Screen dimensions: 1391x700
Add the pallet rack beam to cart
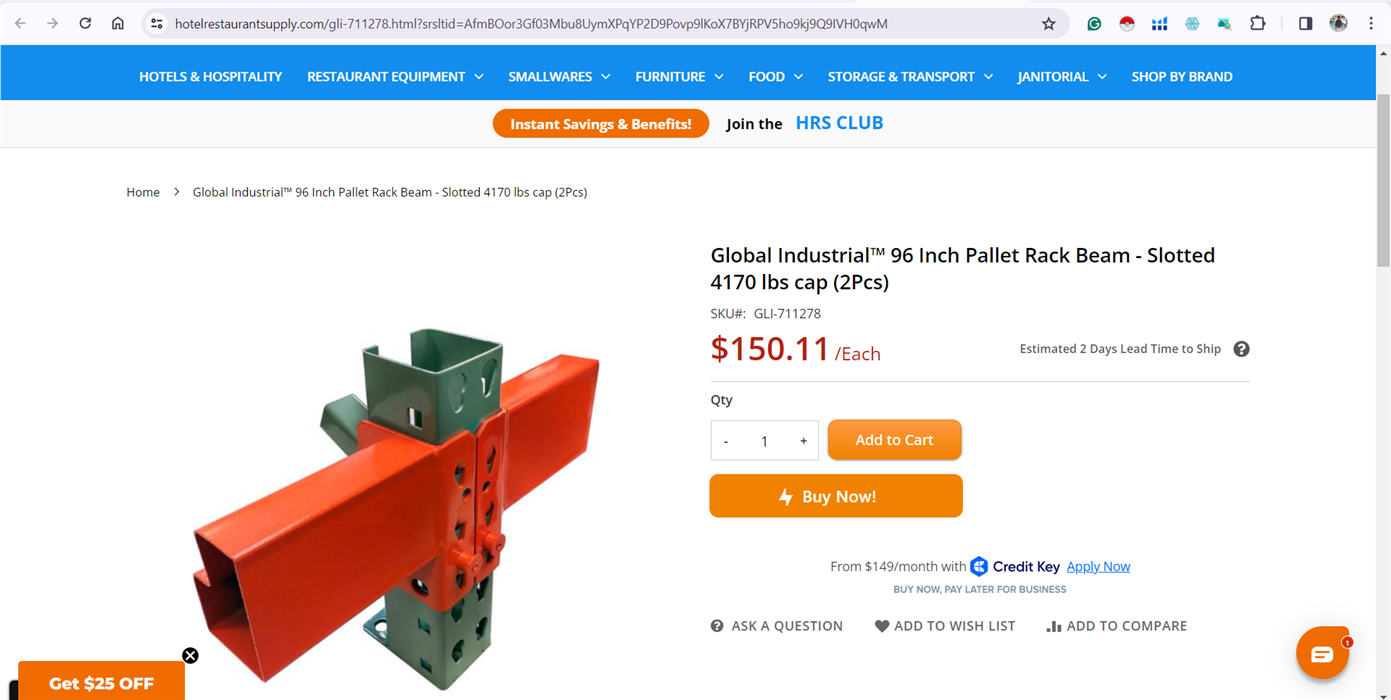pyautogui.click(x=894, y=440)
